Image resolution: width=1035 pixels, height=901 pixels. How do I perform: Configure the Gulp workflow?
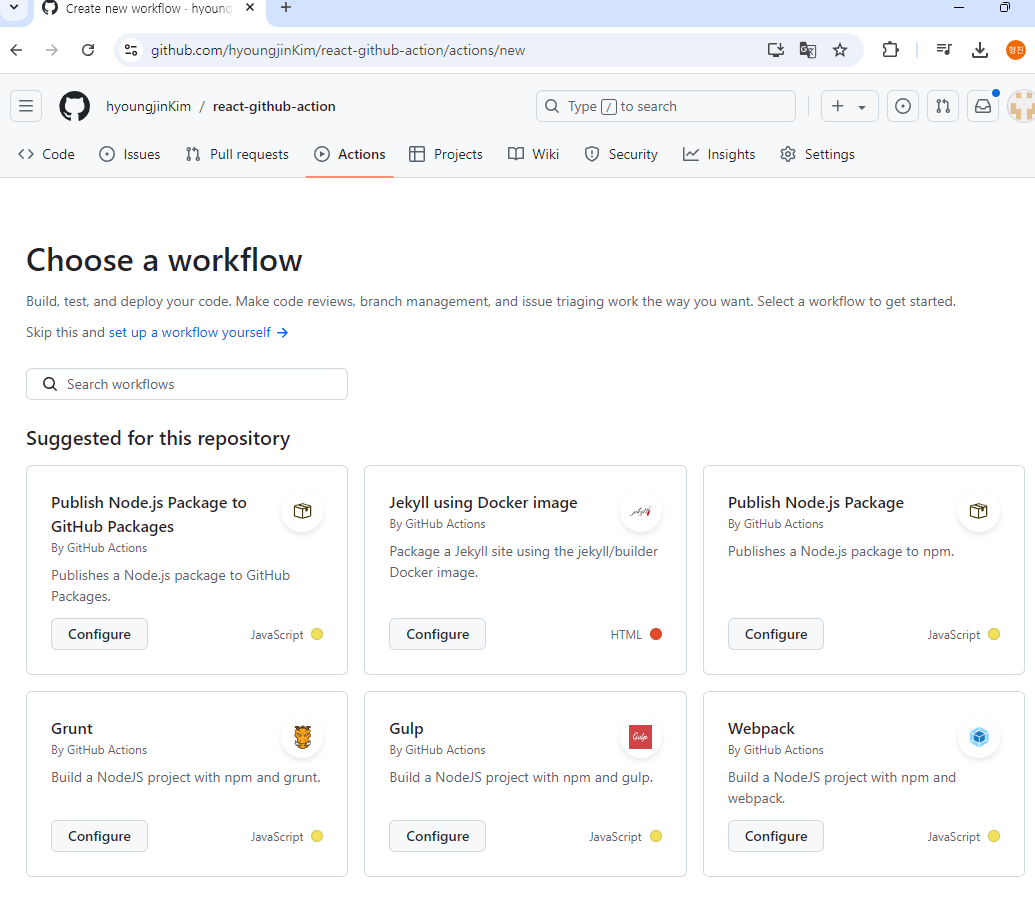(438, 836)
